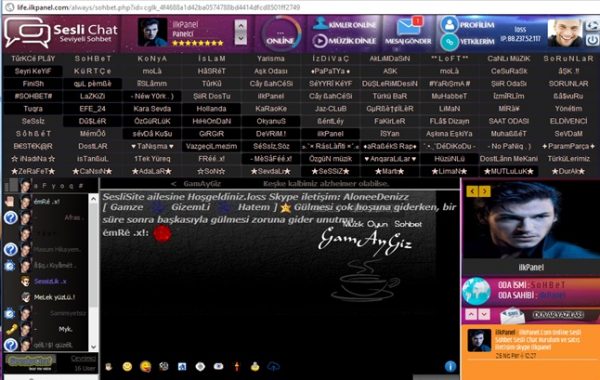
Task: Click the red candle icon in chat toolbar
Action: pos(237,367)
